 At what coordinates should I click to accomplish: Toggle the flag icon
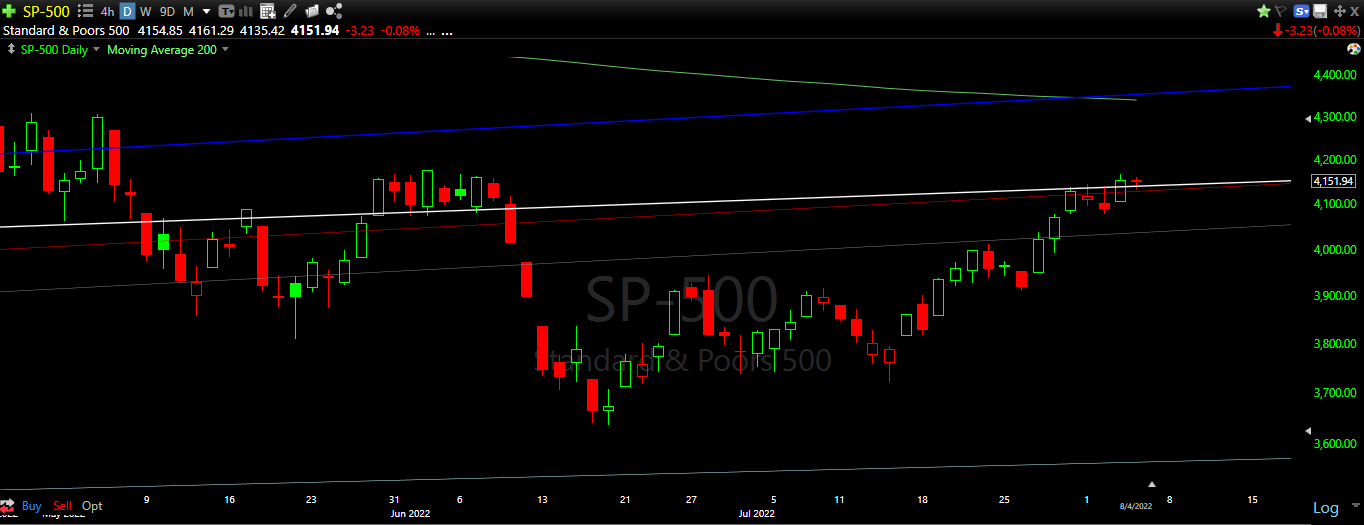click(1281, 11)
